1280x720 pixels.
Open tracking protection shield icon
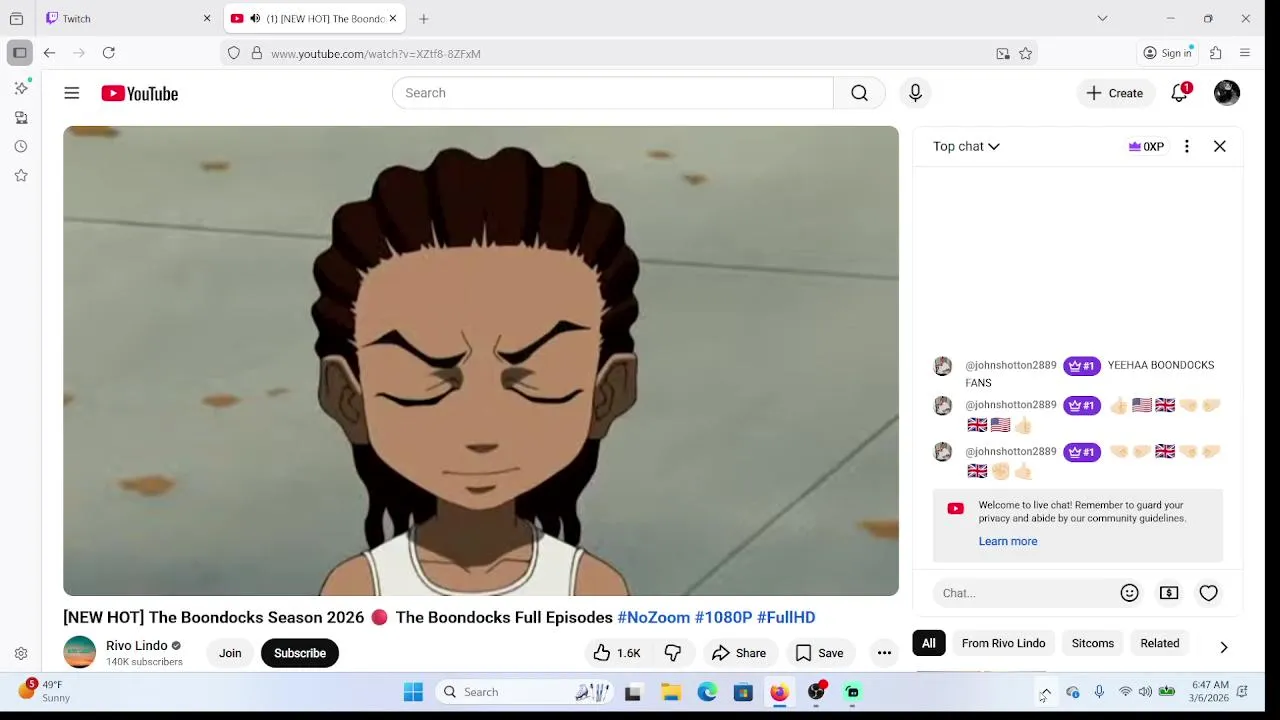click(234, 54)
